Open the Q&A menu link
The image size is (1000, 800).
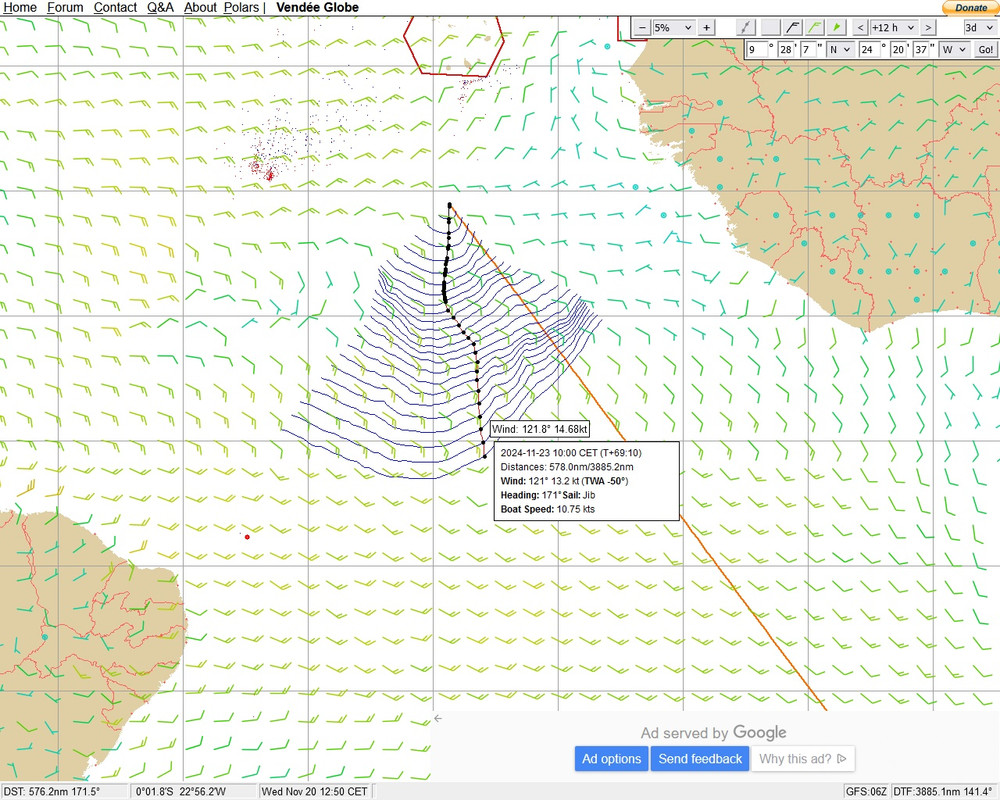pyautogui.click(x=160, y=8)
